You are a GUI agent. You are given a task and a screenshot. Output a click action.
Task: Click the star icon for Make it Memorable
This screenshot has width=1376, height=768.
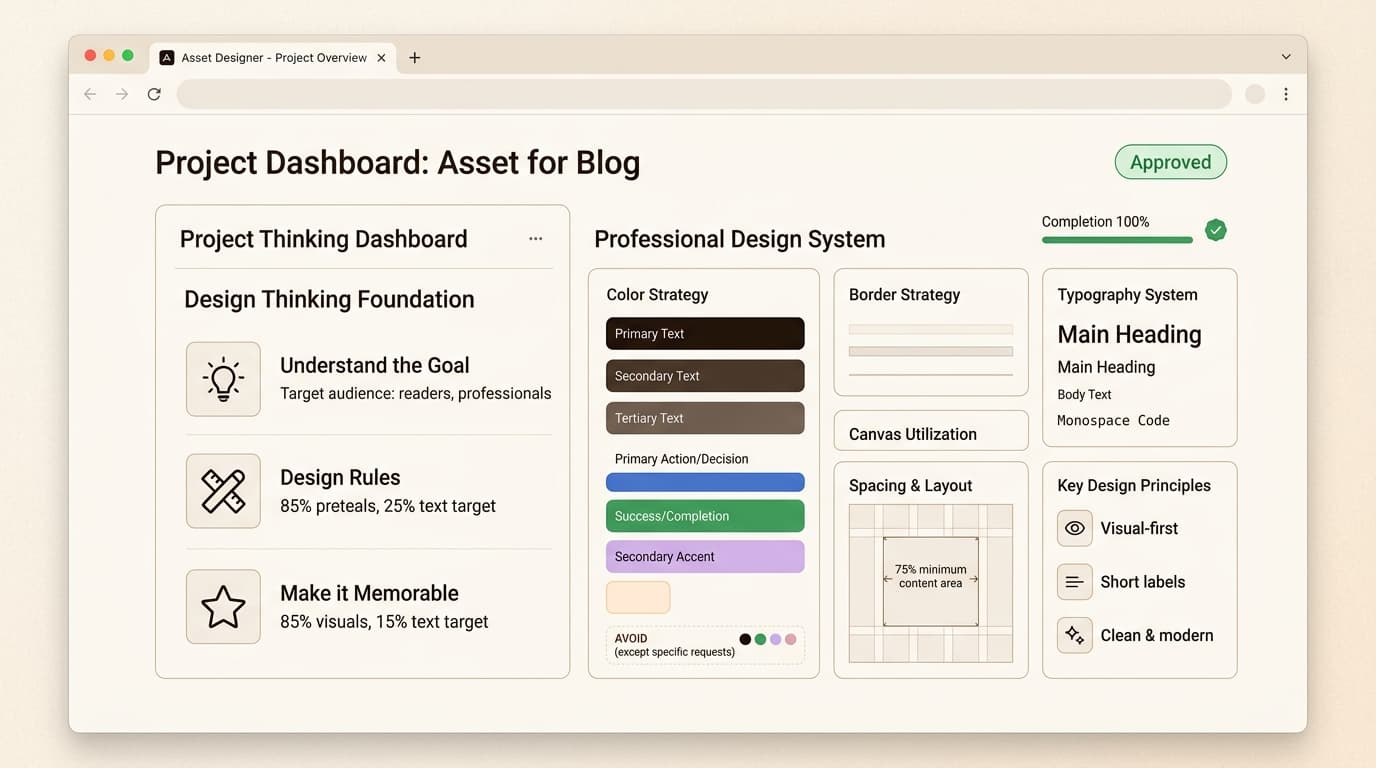(223, 607)
